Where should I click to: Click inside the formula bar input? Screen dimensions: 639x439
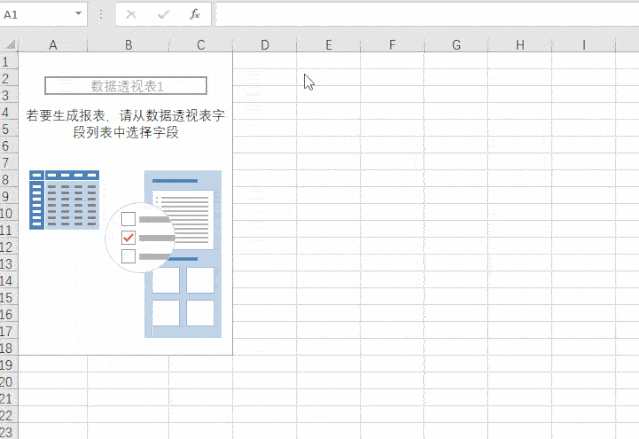[427, 15]
